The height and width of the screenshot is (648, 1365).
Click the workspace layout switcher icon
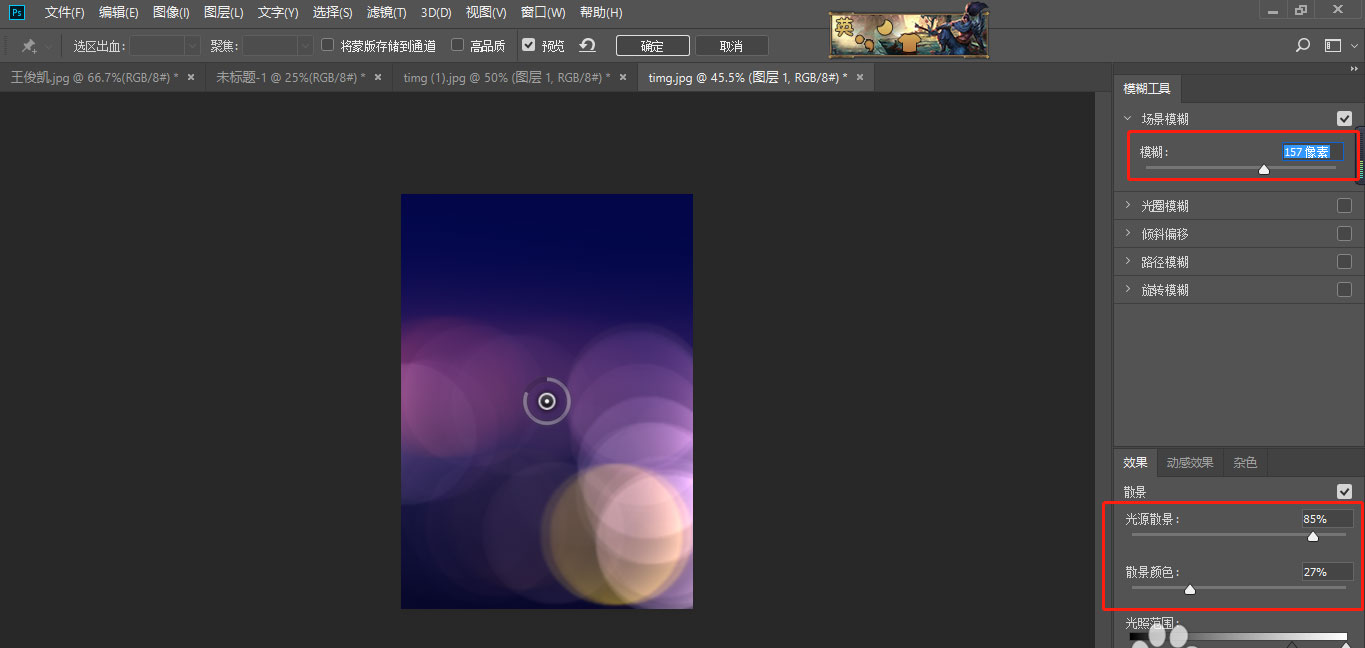[1332, 46]
